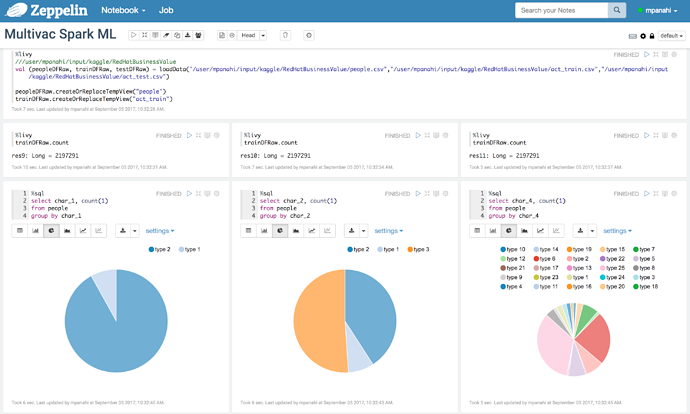690x414 pixels.
Task: Open keyboard shortcuts list icon
Action: (x=633, y=36)
